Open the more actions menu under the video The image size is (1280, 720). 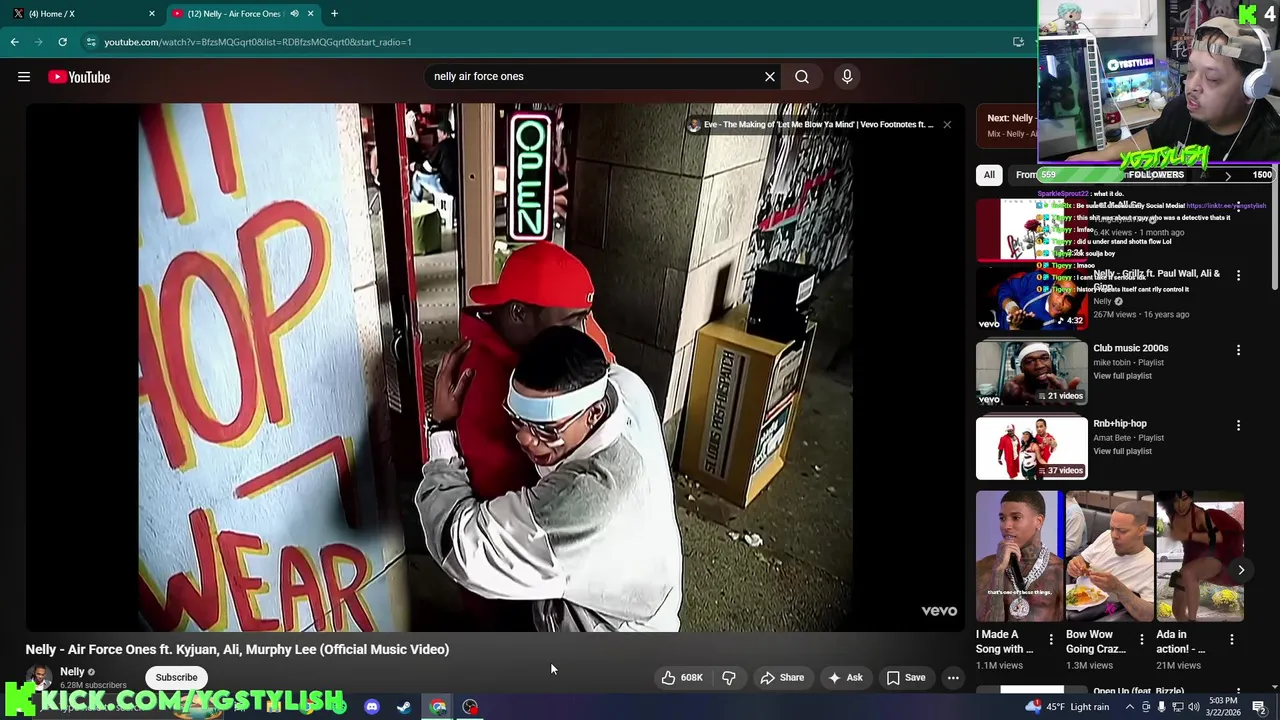tap(953, 677)
